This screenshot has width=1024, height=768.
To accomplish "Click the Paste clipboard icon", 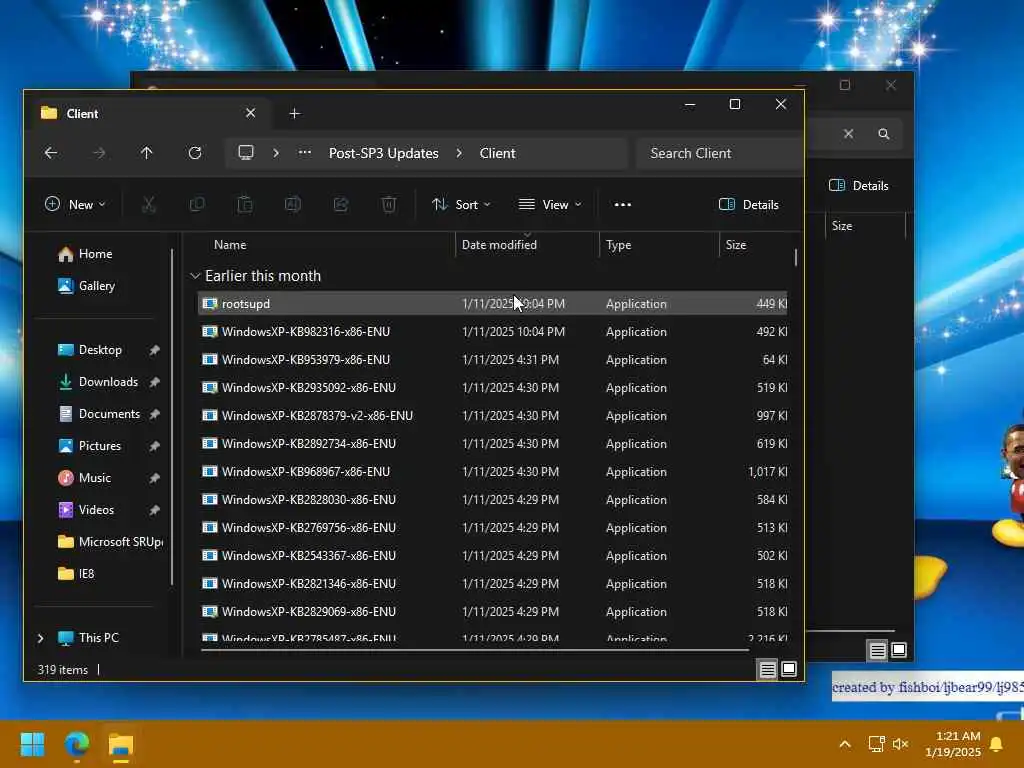I will point(245,204).
